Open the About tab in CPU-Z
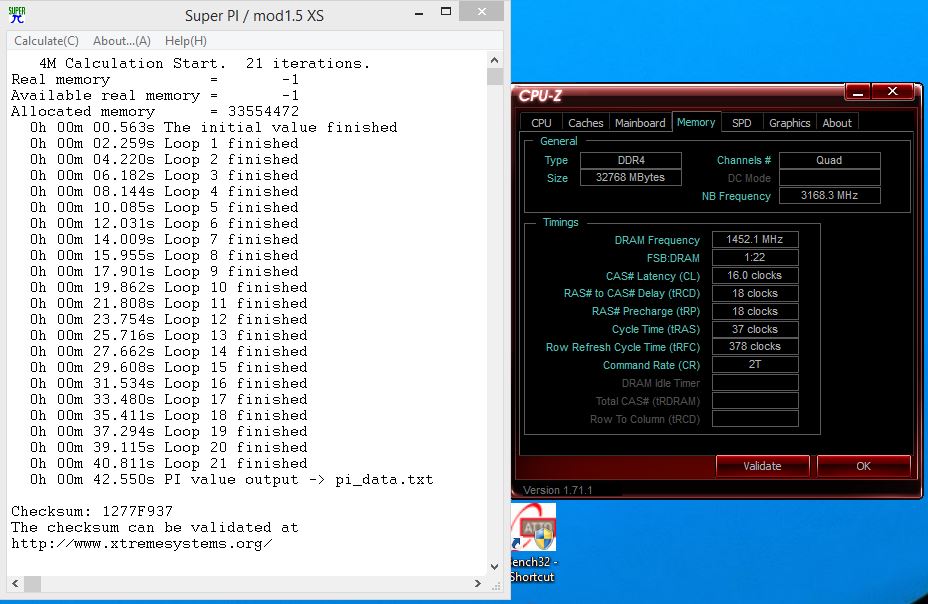The image size is (928, 604). click(x=837, y=122)
